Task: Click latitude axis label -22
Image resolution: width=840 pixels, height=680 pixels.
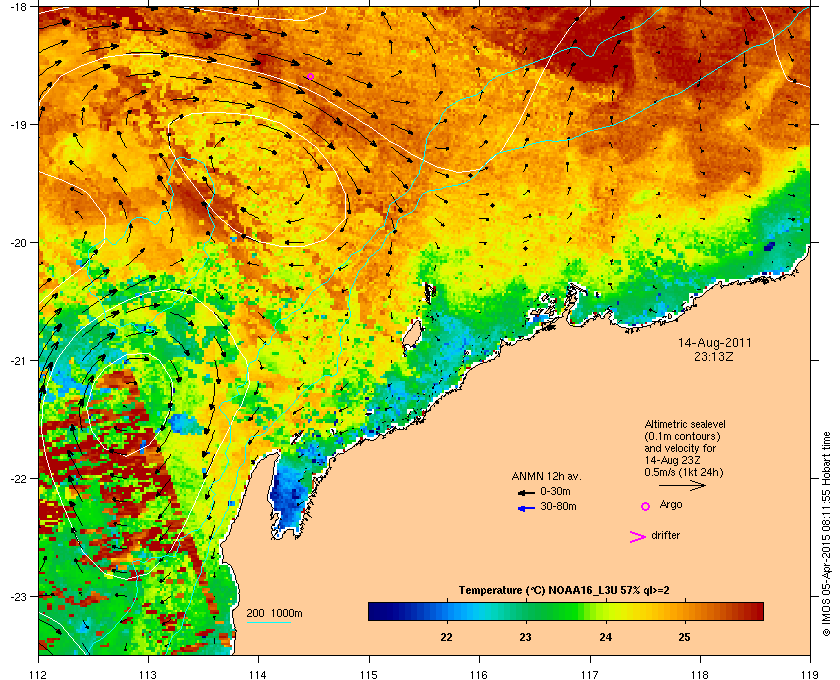Action: [x=18, y=479]
